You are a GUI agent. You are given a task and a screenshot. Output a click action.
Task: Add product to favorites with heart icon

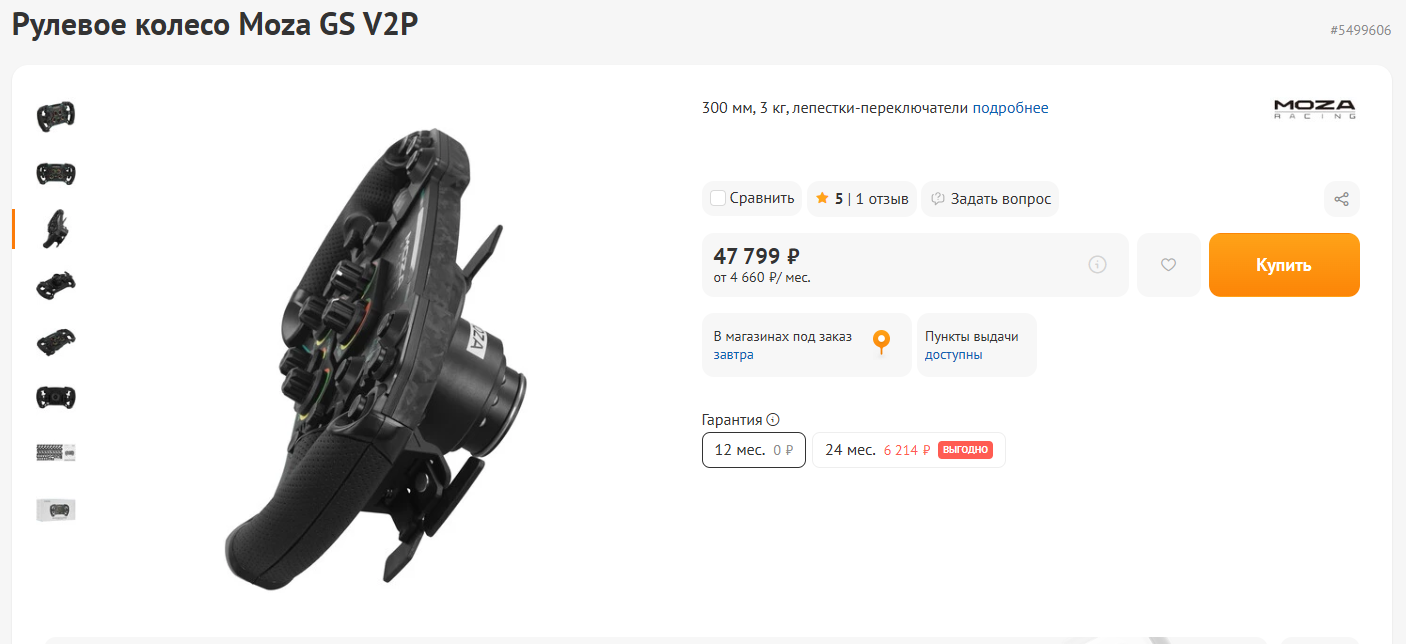(x=1168, y=265)
